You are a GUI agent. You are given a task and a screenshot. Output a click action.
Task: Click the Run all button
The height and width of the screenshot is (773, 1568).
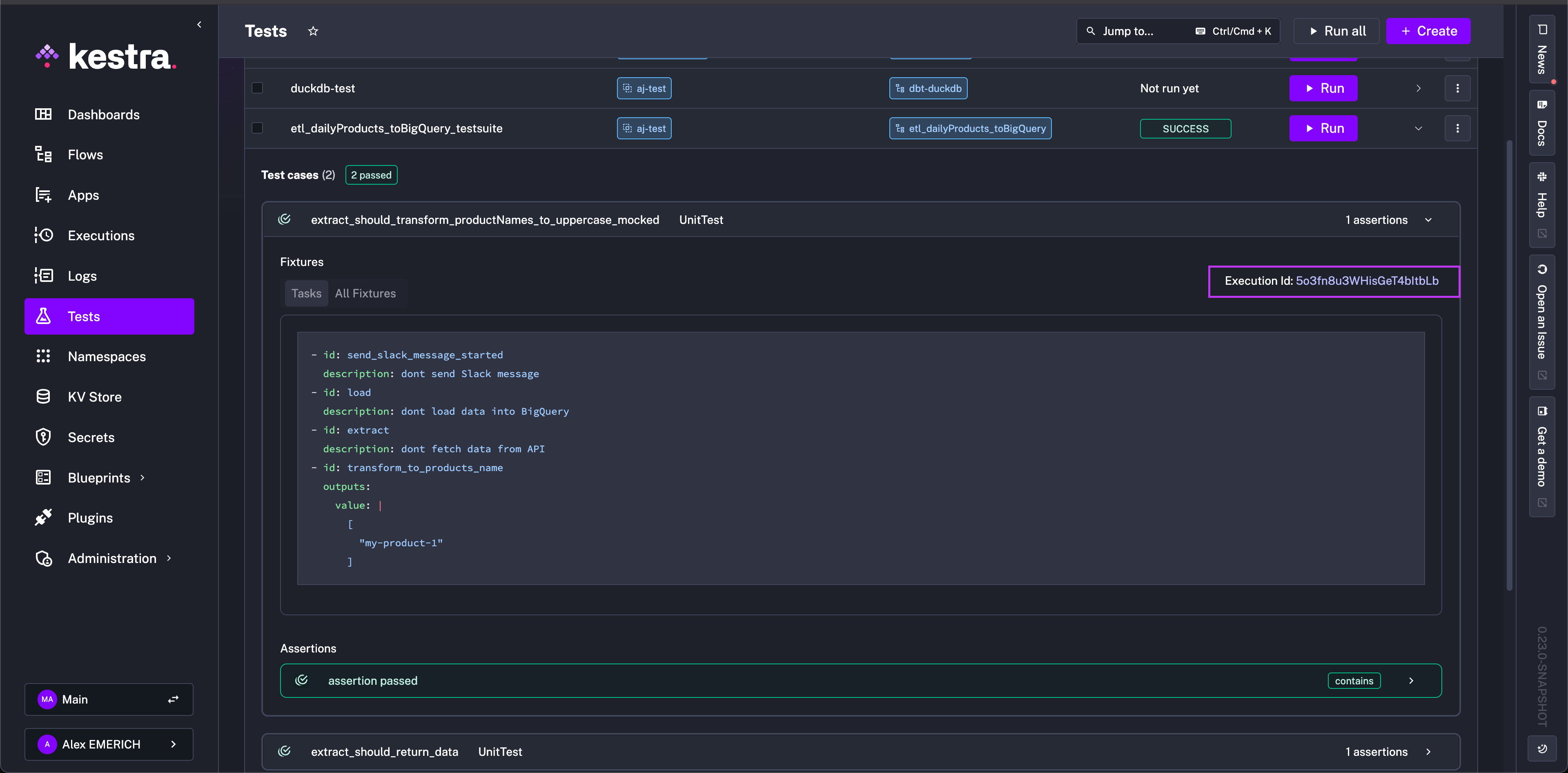pyautogui.click(x=1336, y=31)
